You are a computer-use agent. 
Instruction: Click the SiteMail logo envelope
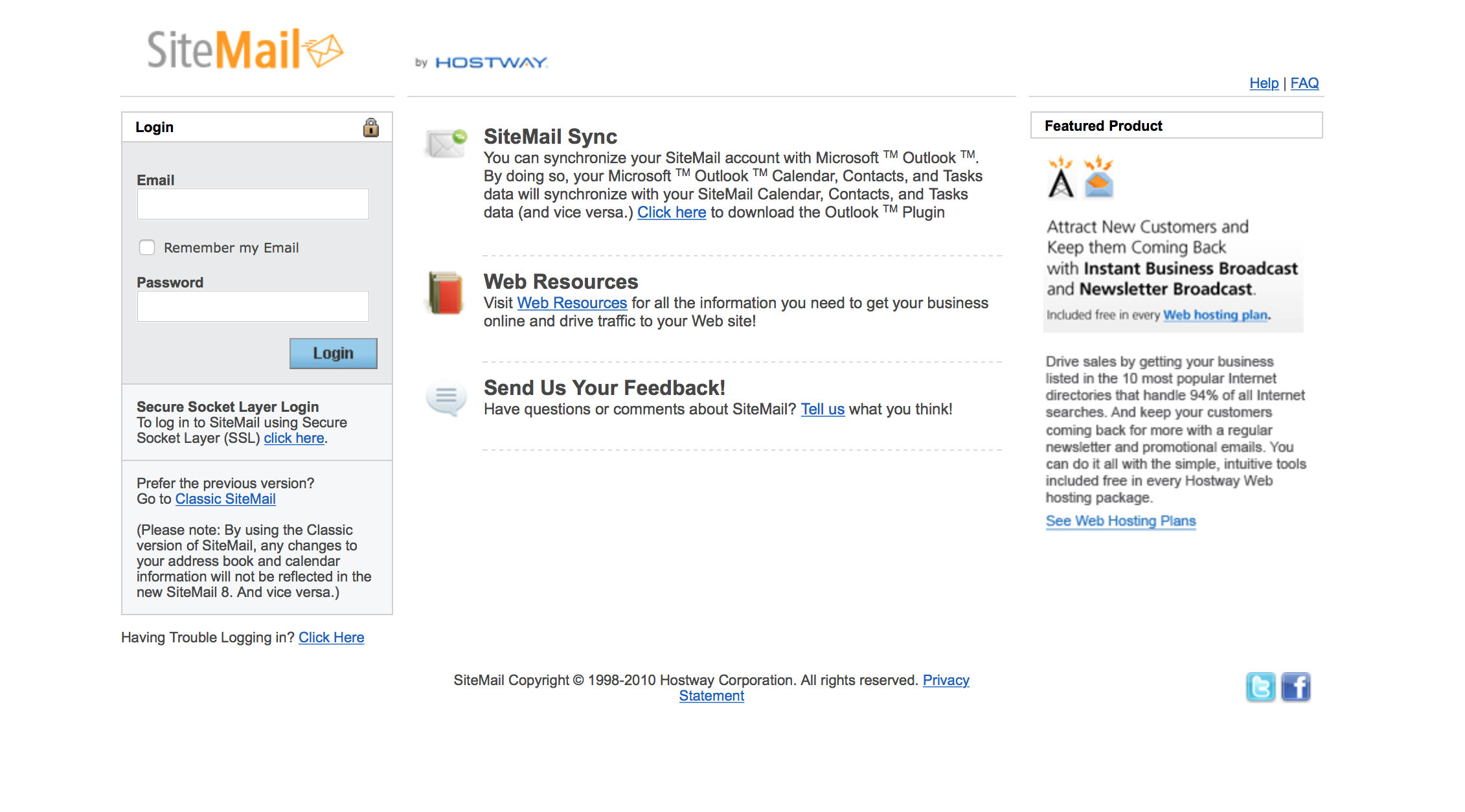(x=324, y=51)
